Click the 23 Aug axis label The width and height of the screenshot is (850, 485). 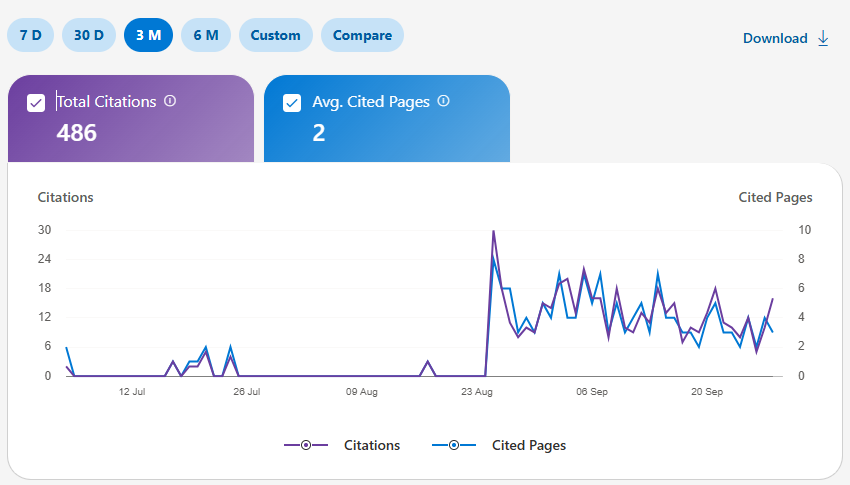[x=476, y=392]
